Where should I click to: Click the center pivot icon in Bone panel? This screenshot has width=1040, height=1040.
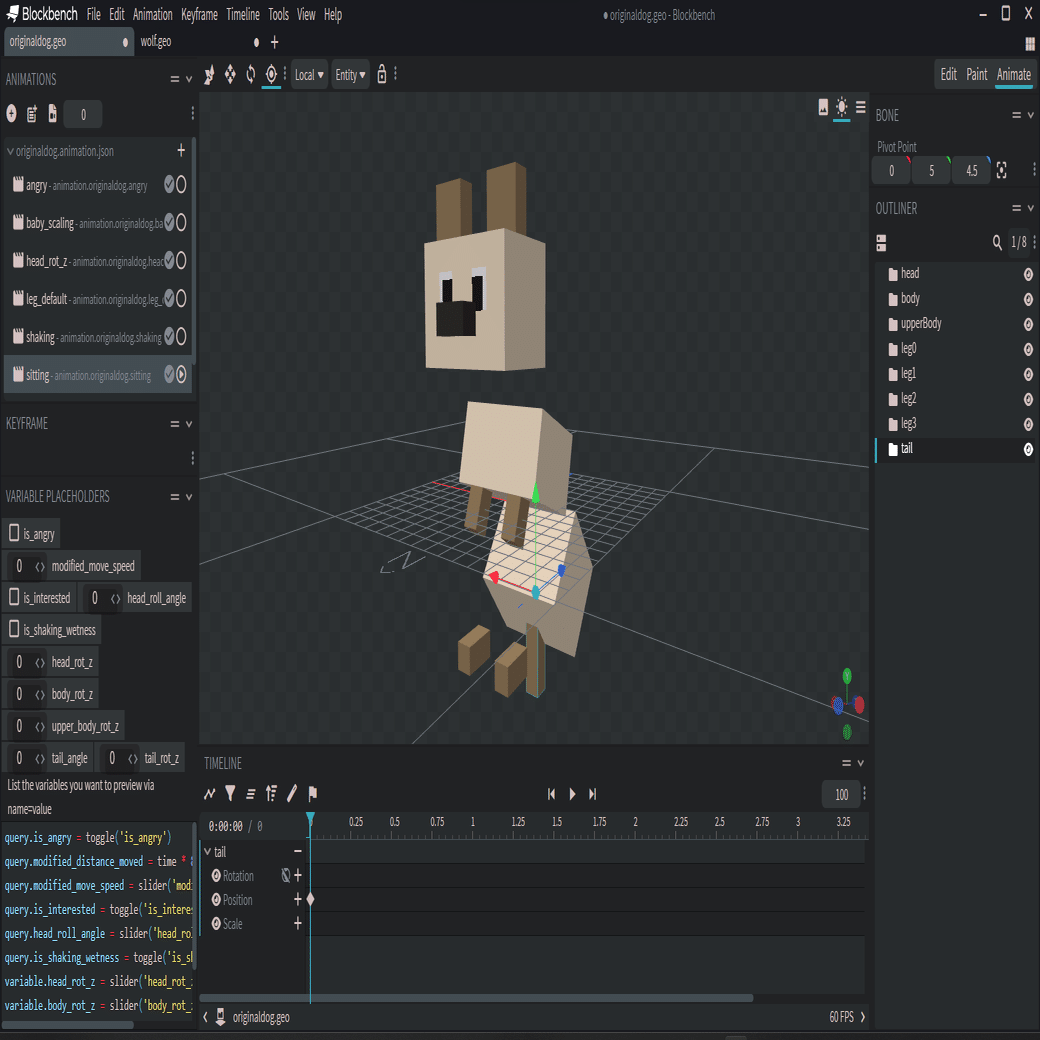click(1002, 170)
